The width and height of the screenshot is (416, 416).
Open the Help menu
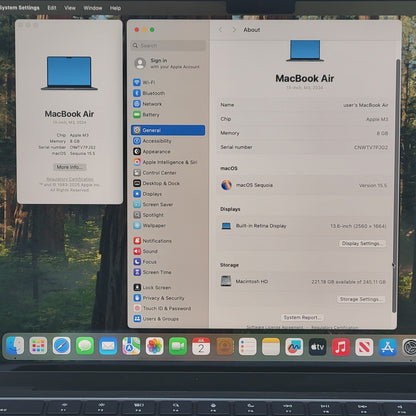coord(115,8)
